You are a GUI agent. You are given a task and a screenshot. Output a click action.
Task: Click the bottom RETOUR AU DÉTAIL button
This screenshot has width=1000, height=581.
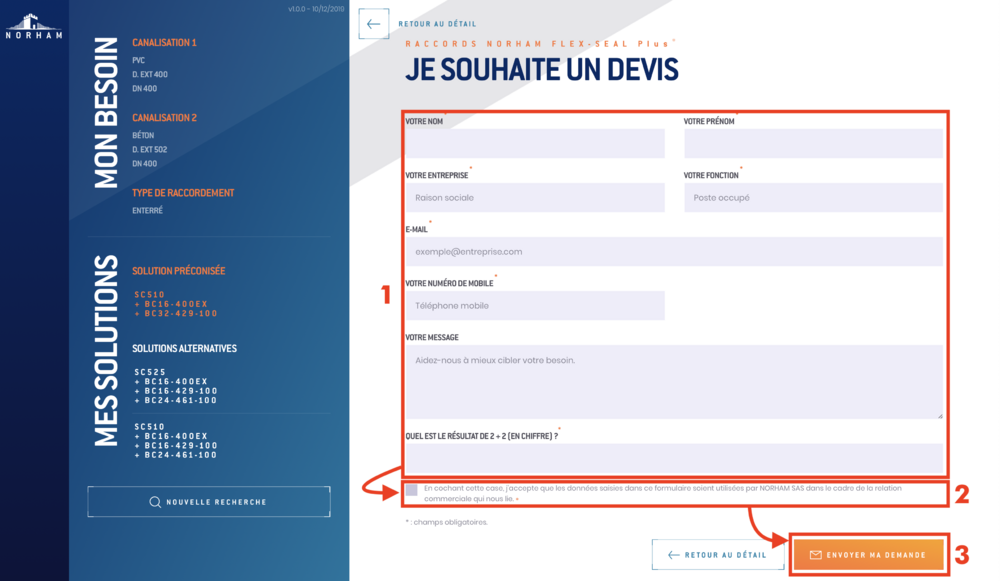click(x=717, y=555)
